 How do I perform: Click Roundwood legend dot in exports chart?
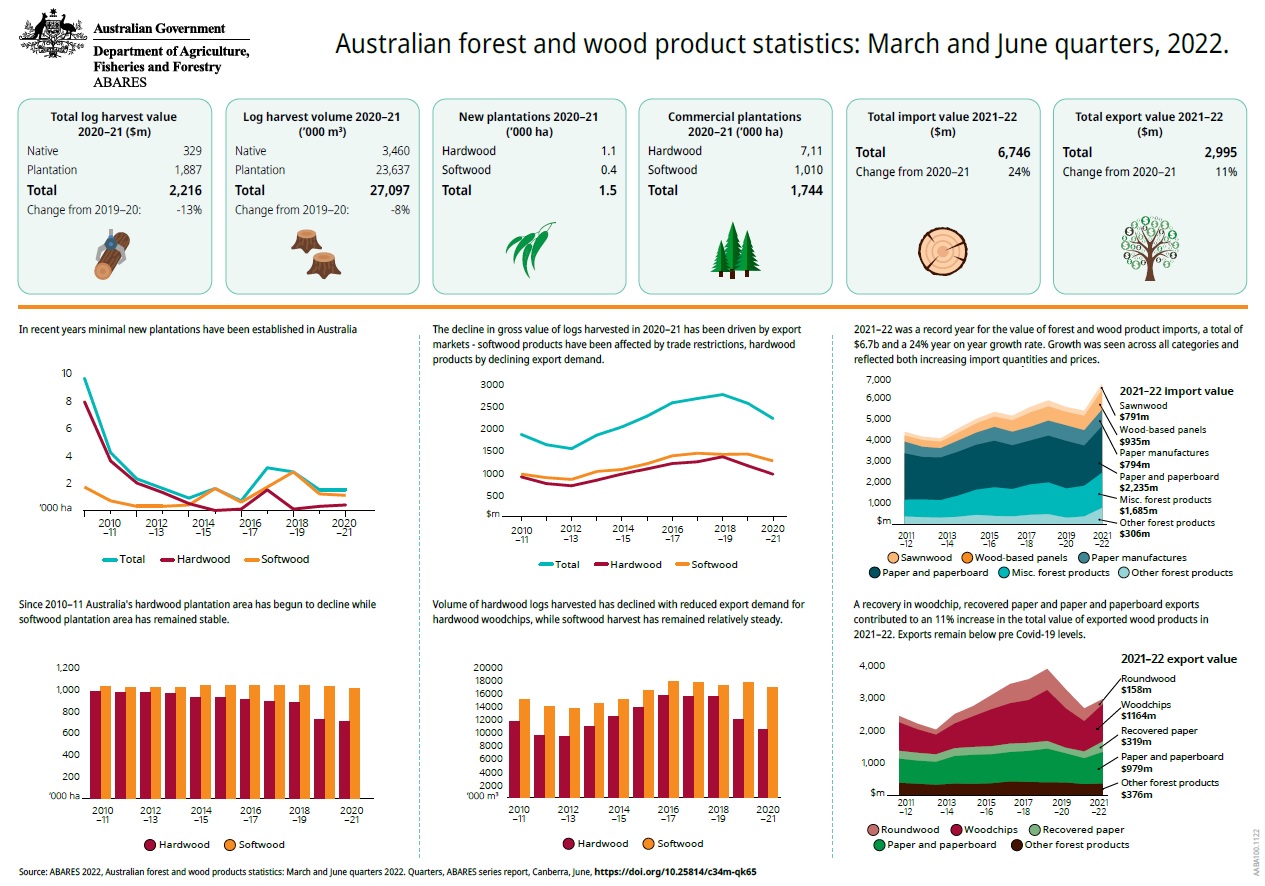873,829
